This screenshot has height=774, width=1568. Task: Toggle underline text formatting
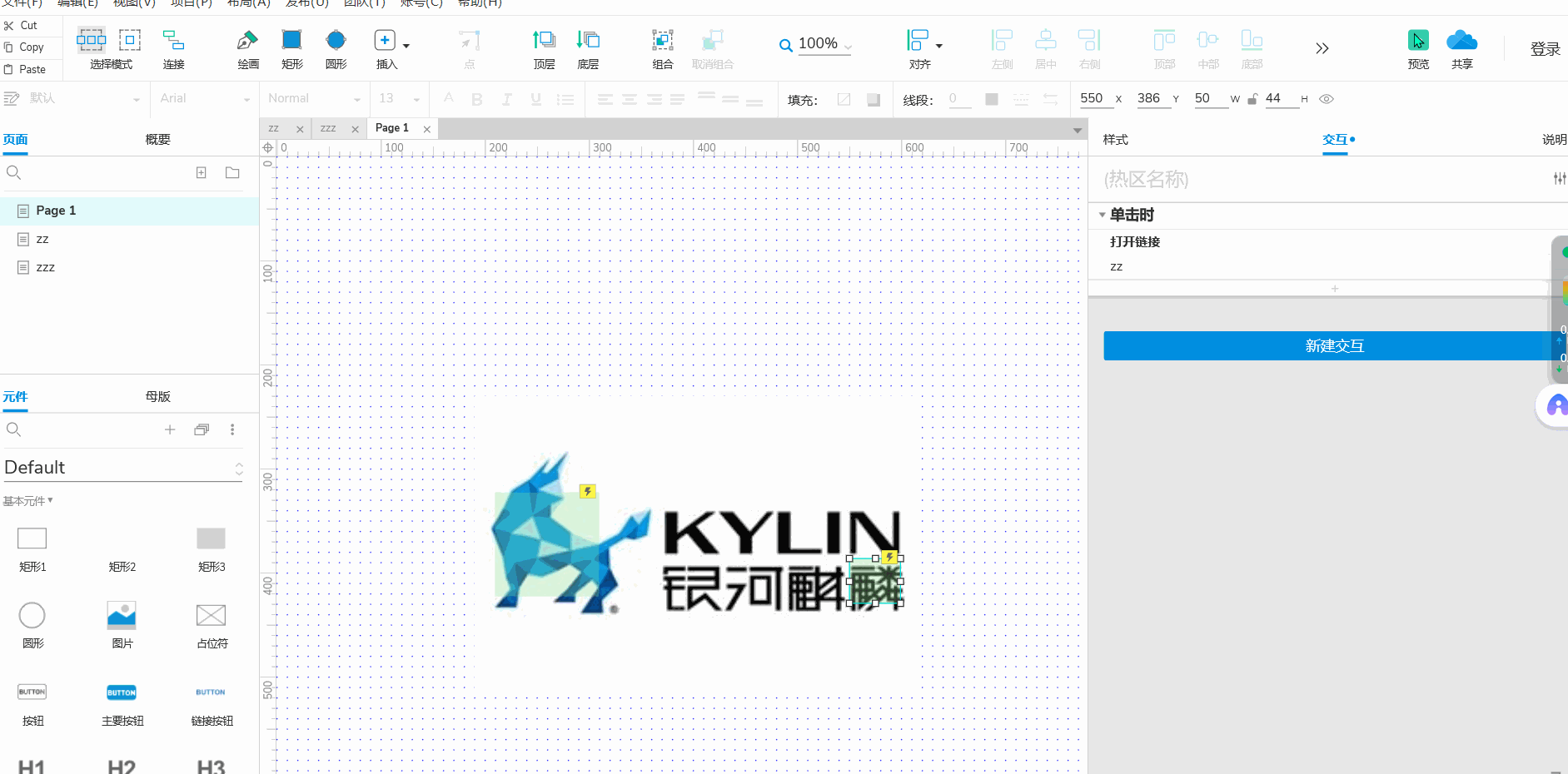click(535, 100)
